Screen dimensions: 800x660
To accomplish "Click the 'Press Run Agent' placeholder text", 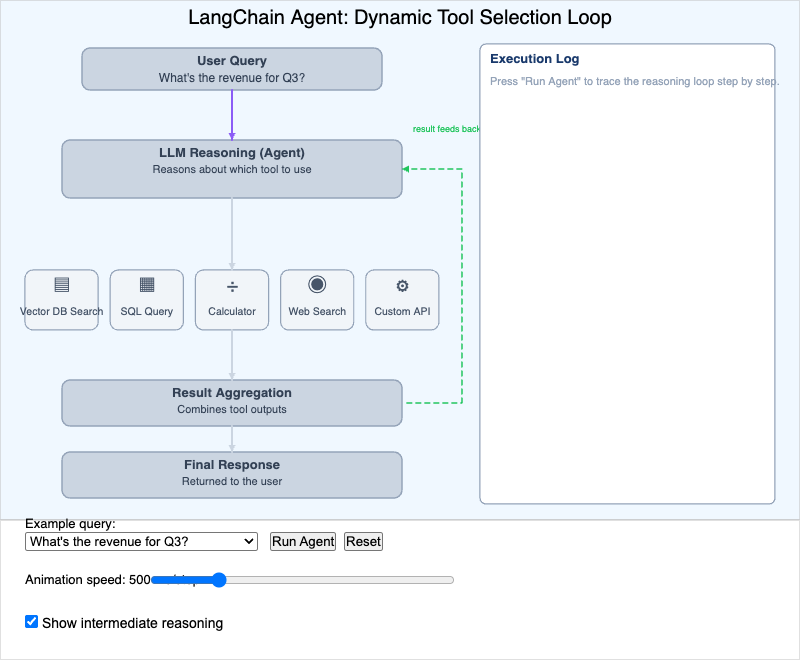I will click(634, 81).
